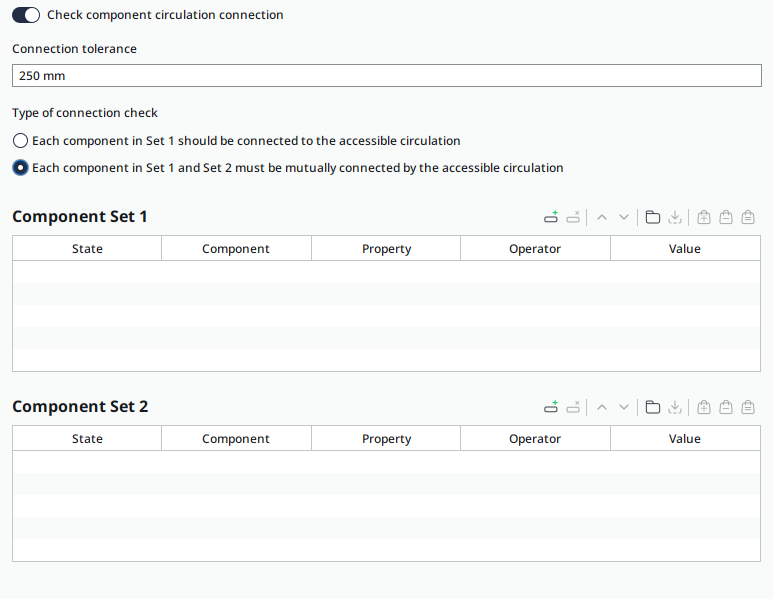Move row up in Component Set 1
The width and height of the screenshot is (774, 600).
[602, 217]
